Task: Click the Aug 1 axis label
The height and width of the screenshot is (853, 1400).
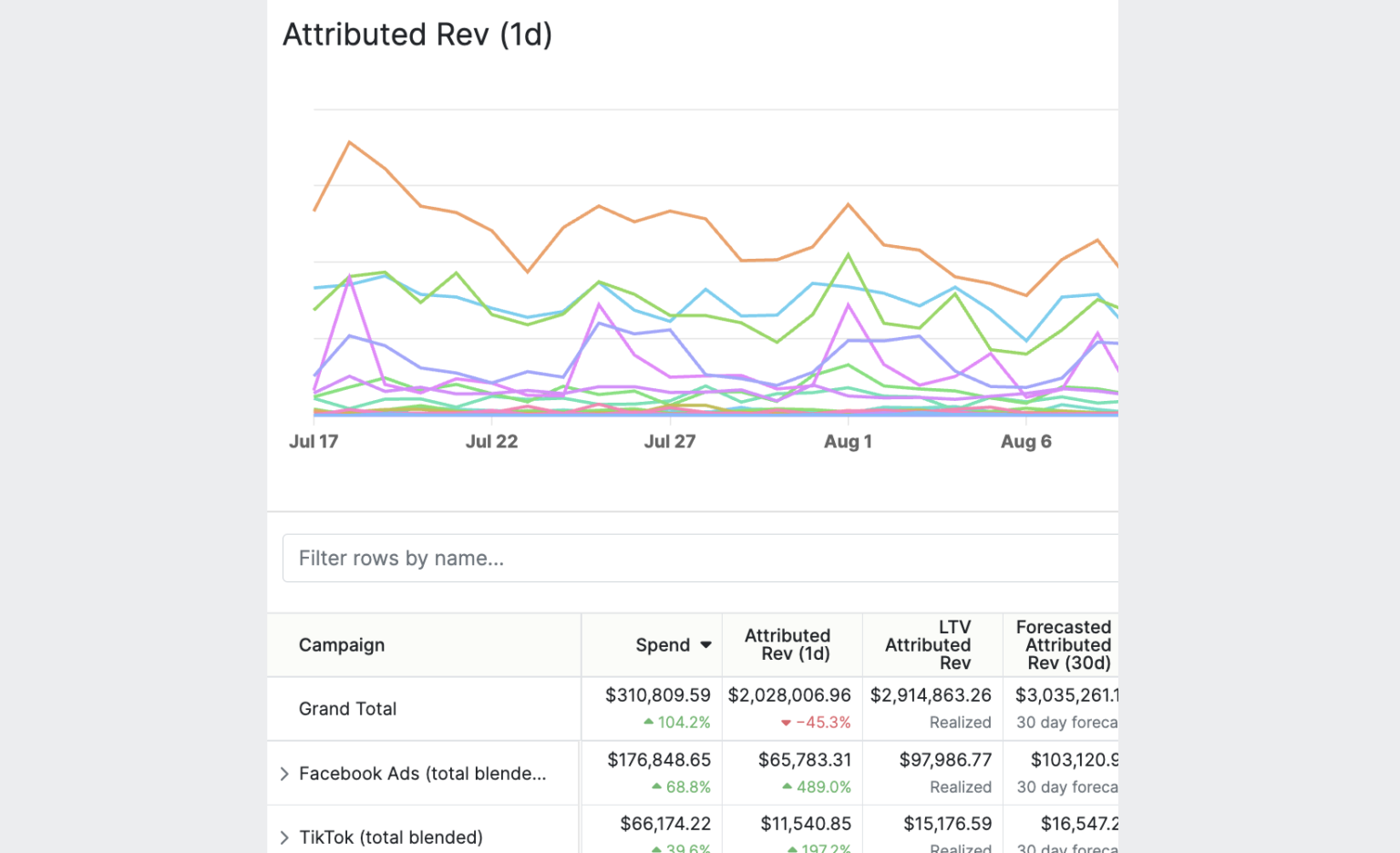Action: [848, 441]
